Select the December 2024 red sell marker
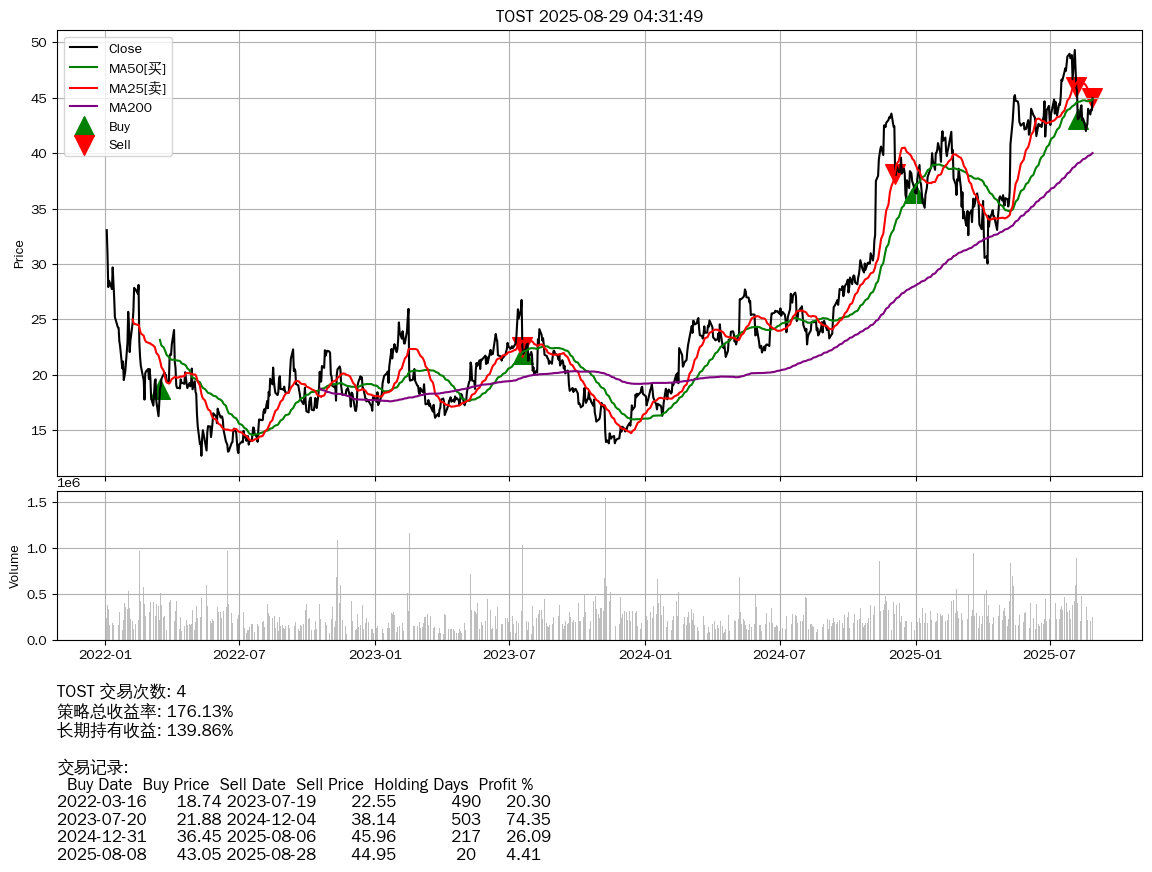Image resolution: width=1152 pixels, height=872 pixels. click(895, 174)
